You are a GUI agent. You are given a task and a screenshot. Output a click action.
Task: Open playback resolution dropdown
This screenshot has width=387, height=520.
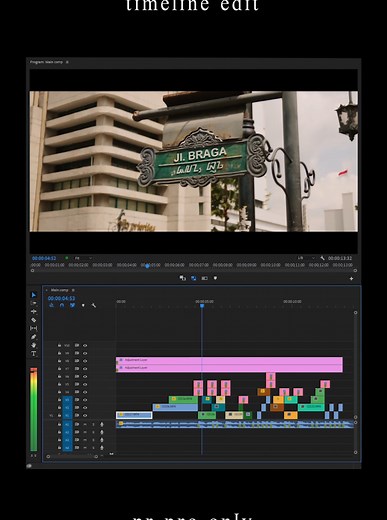[305, 258]
